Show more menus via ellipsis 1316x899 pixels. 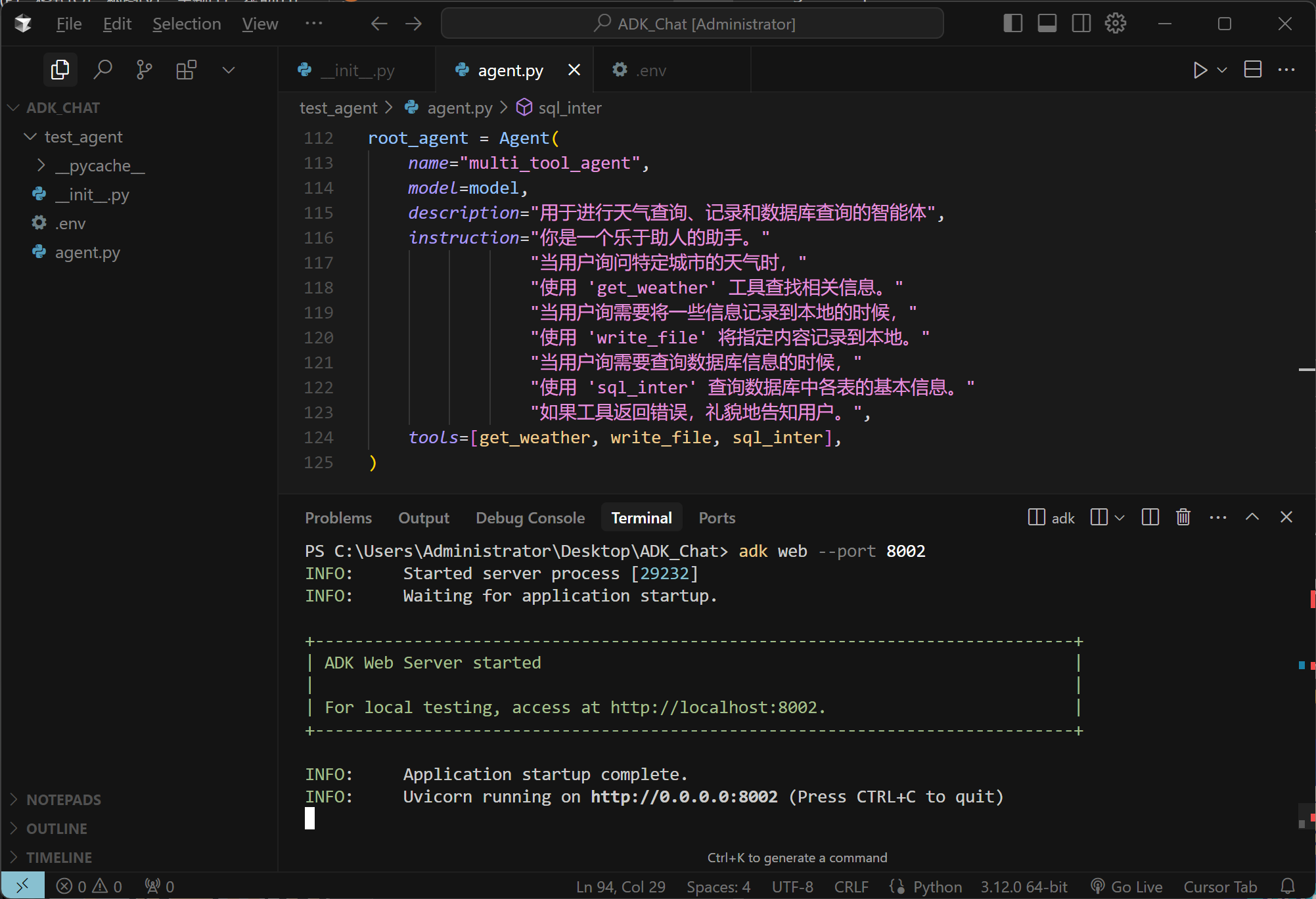click(x=314, y=24)
